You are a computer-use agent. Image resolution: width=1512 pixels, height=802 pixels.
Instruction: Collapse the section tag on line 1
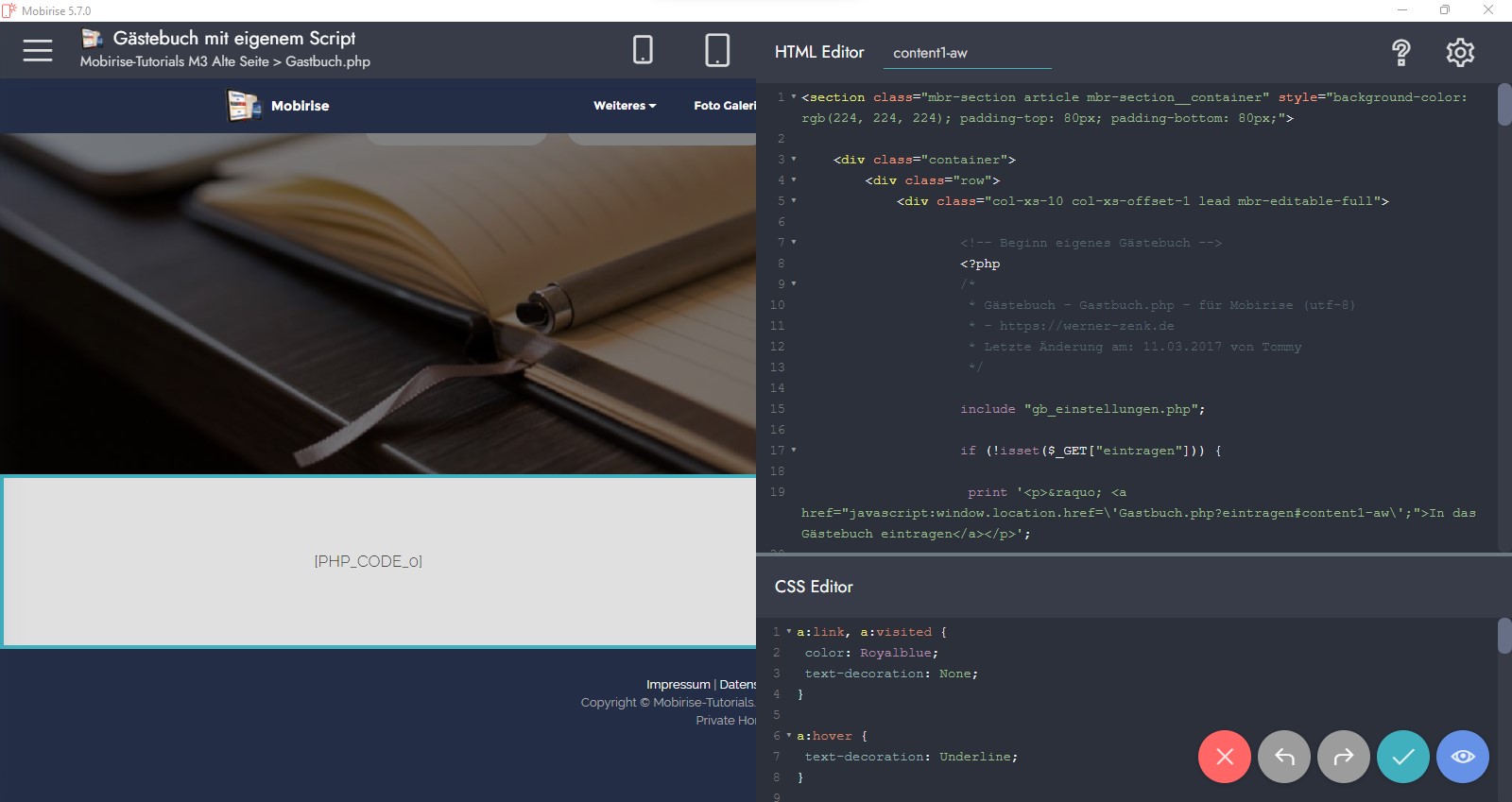(x=794, y=97)
